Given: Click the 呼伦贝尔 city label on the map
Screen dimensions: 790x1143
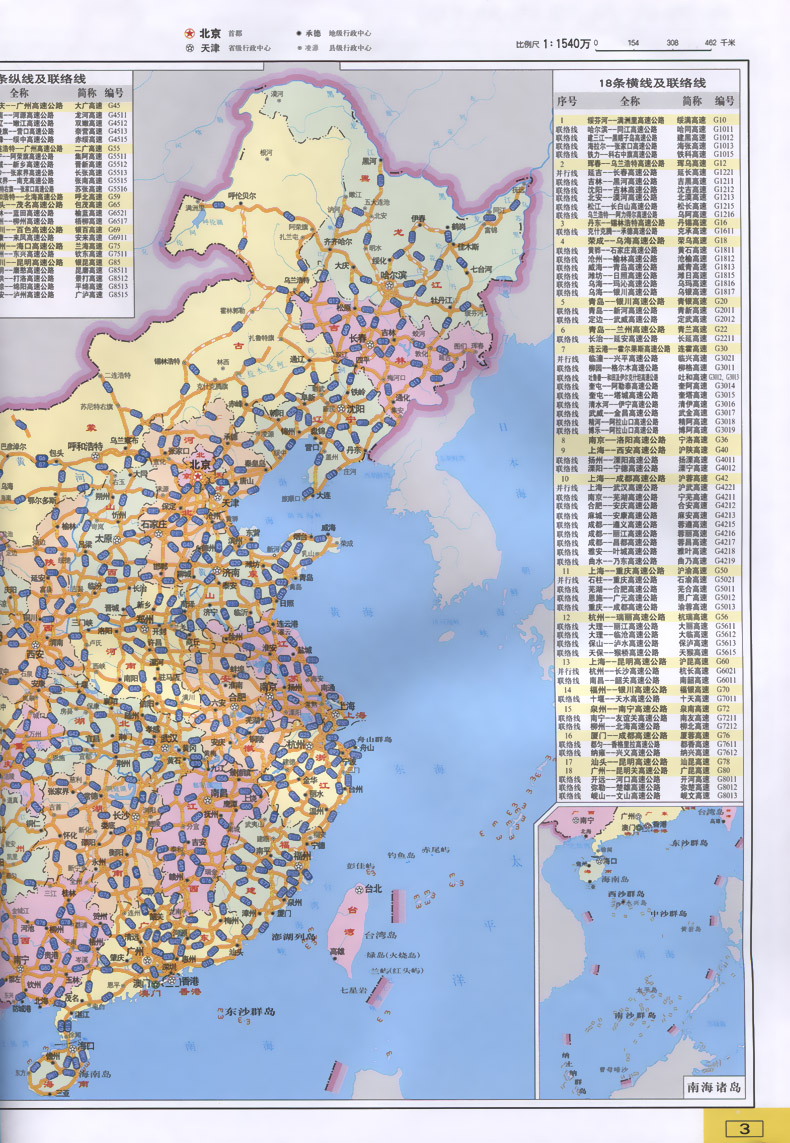Looking at the screenshot, I should coord(242,196).
